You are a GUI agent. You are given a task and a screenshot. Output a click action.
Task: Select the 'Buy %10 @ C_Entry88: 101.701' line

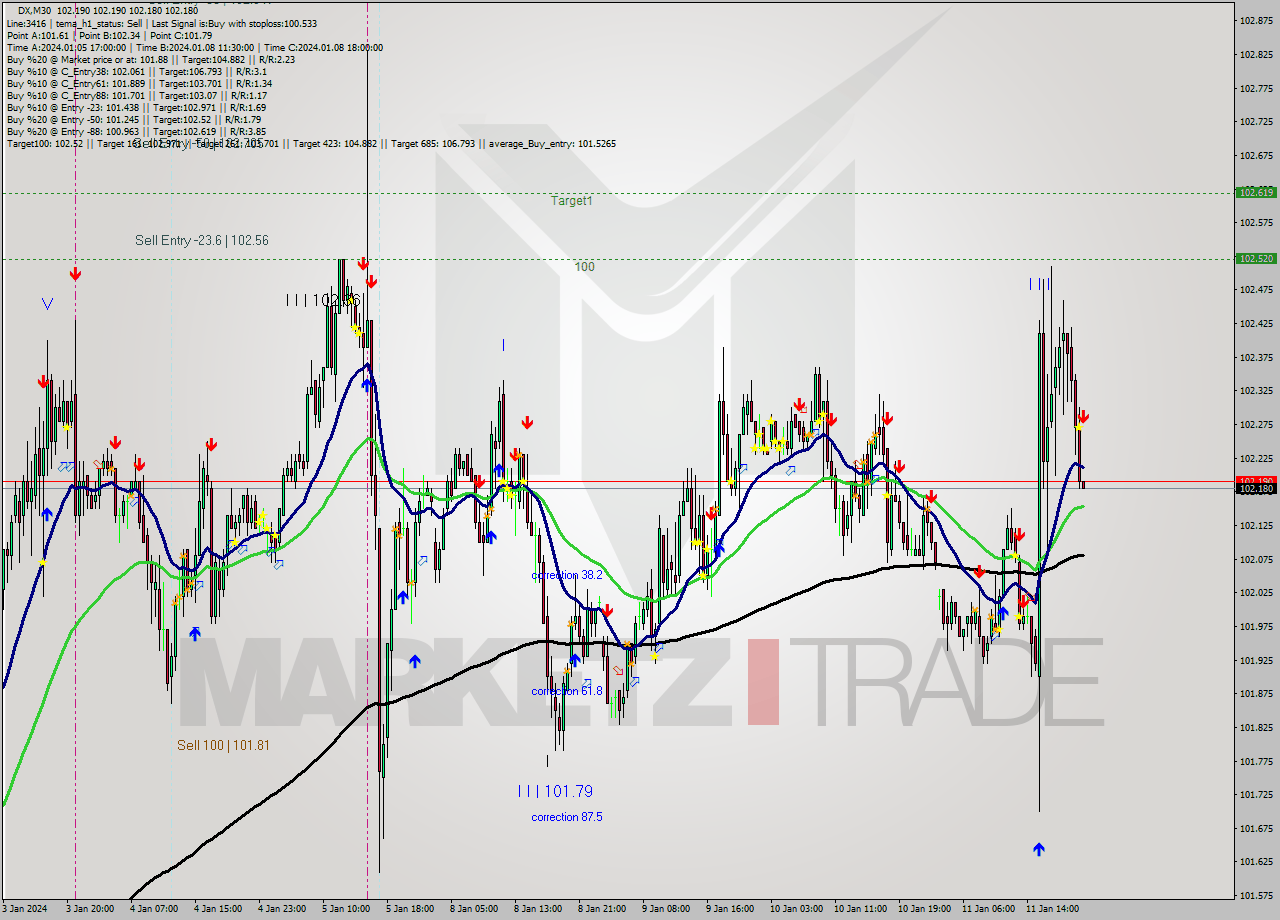pyautogui.click(x=135, y=95)
